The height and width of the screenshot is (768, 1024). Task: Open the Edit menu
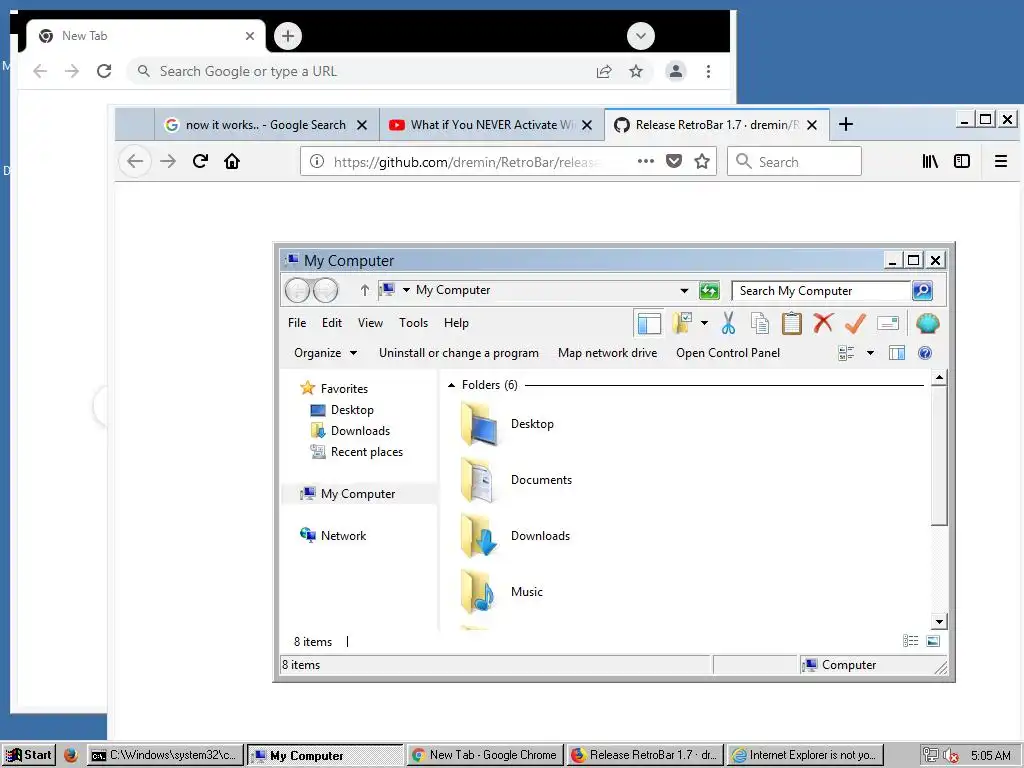[x=332, y=323]
